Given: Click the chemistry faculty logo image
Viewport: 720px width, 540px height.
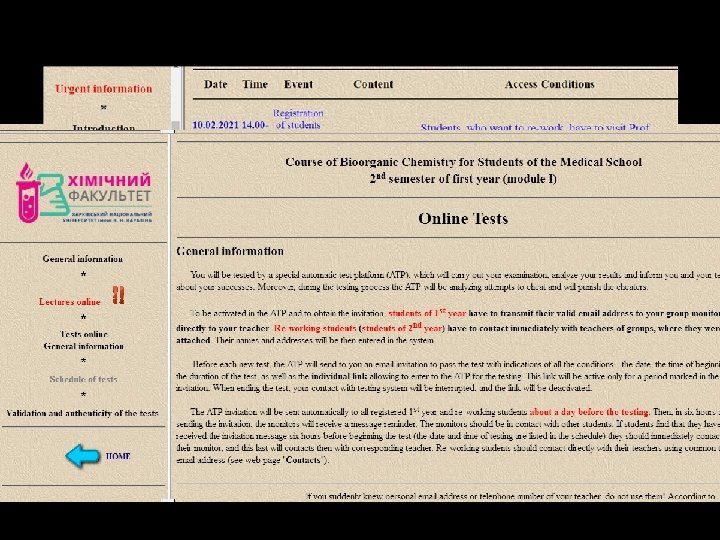Looking at the screenshot, I should pyautogui.click(x=84, y=192).
